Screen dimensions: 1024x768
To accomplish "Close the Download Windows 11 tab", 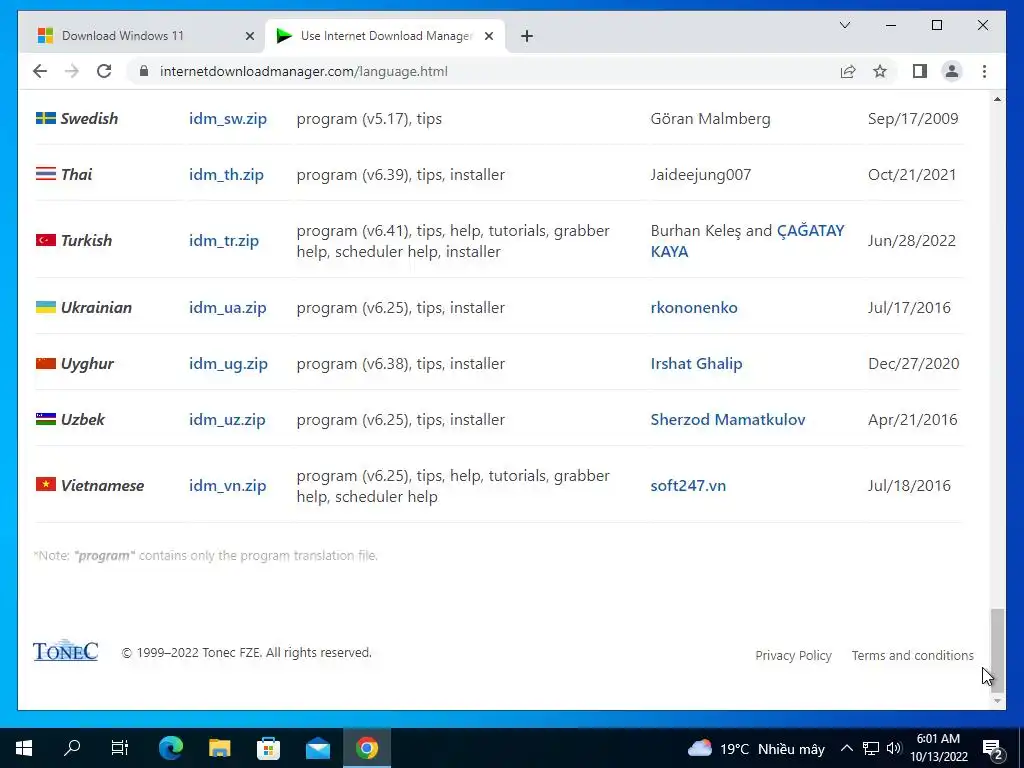I will coord(249,36).
